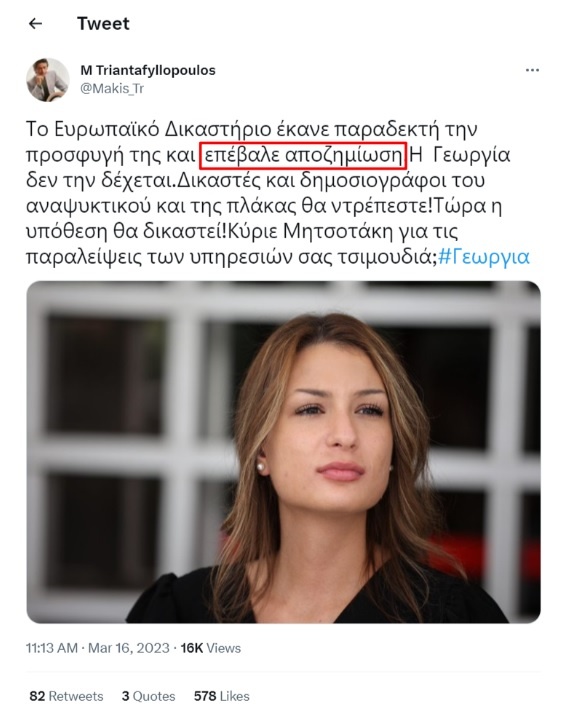This screenshot has height=715, width=566.
Task: Open the three-dot more options menu
Action: click(532, 70)
